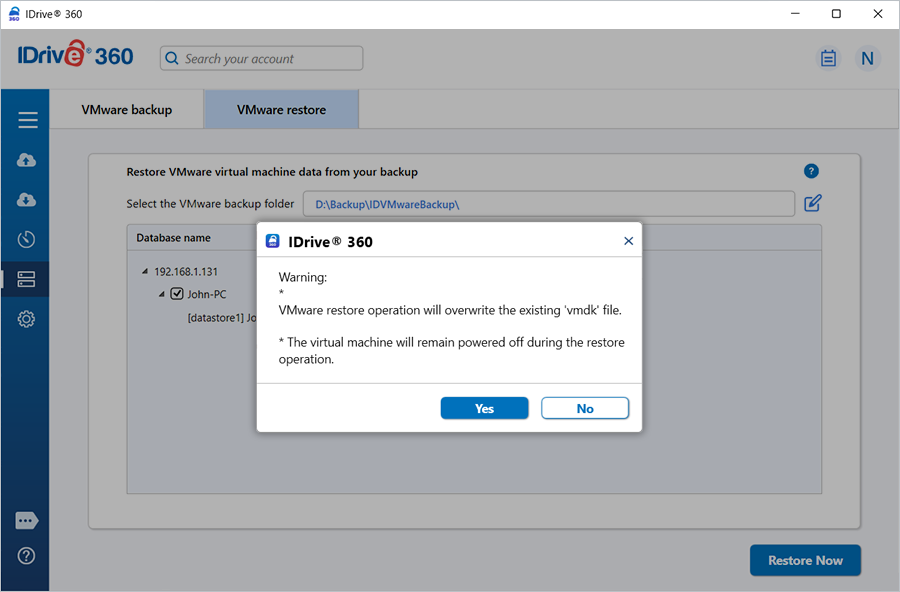Open the cloud backup sidebar icon
This screenshot has height=592, width=900.
tap(27, 160)
